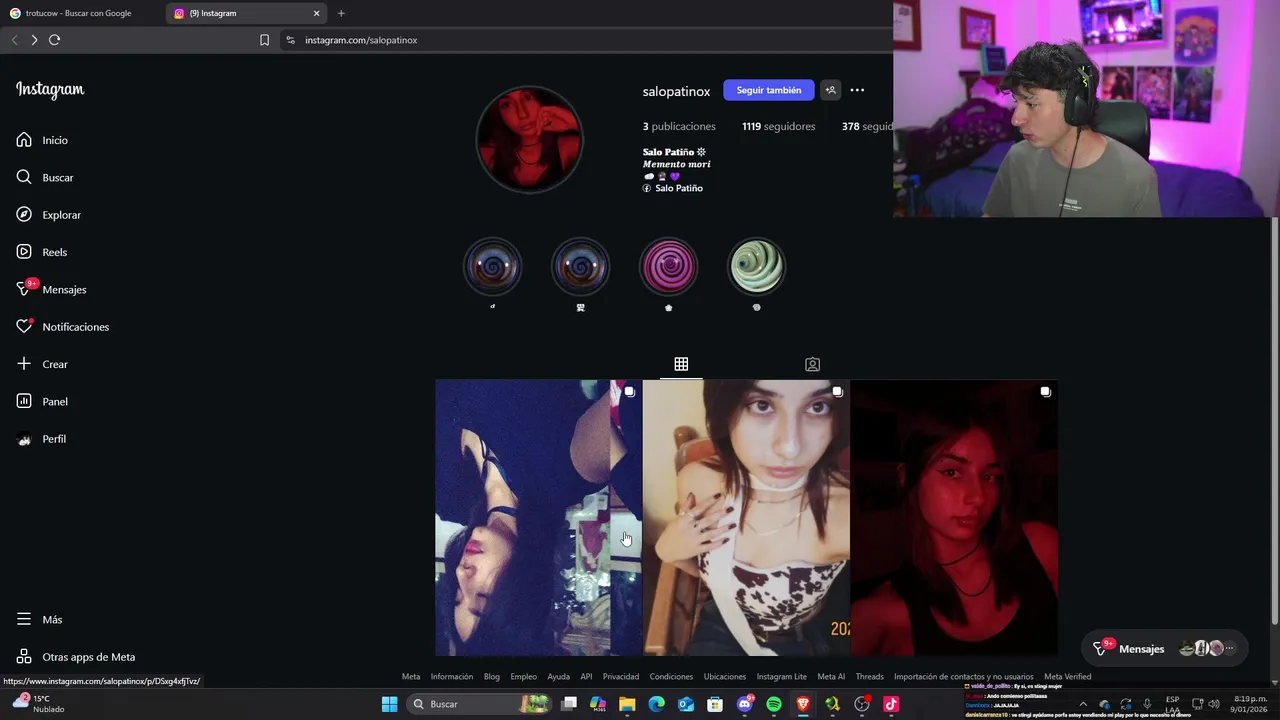Screen dimensions: 1280x720
Task: Open the Panel dashboard icon
Action: 24,401
